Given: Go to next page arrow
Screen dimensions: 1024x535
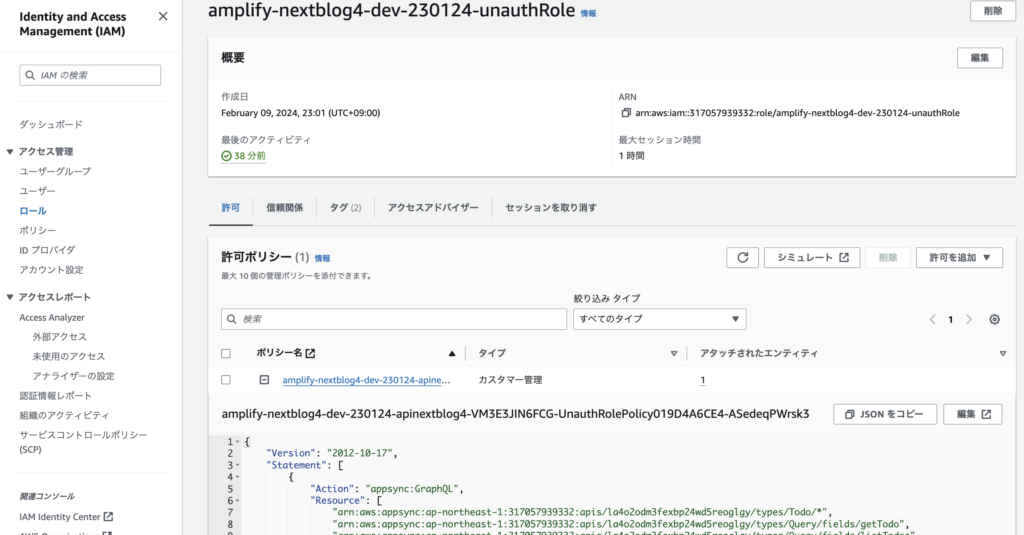Looking at the screenshot, I should pos(968,319).
